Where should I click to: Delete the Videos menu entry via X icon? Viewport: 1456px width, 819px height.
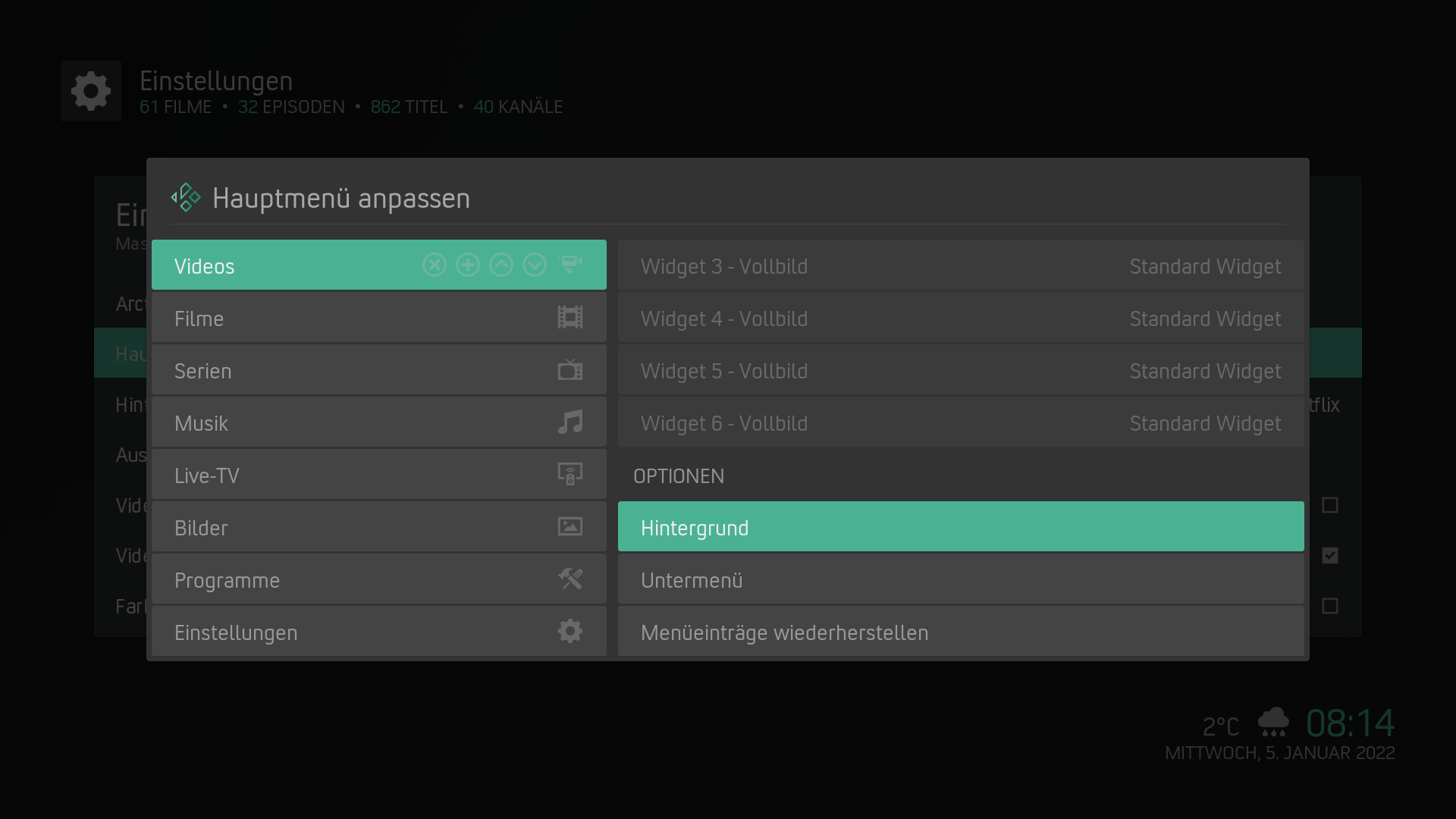(435, 265)
